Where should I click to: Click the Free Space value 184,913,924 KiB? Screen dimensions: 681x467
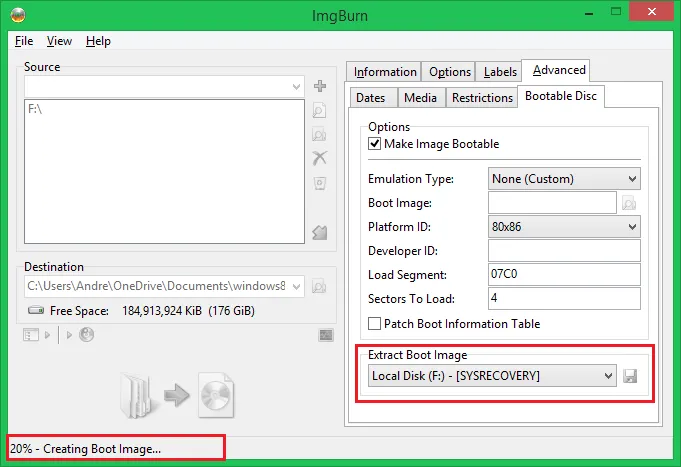(162, 311)
